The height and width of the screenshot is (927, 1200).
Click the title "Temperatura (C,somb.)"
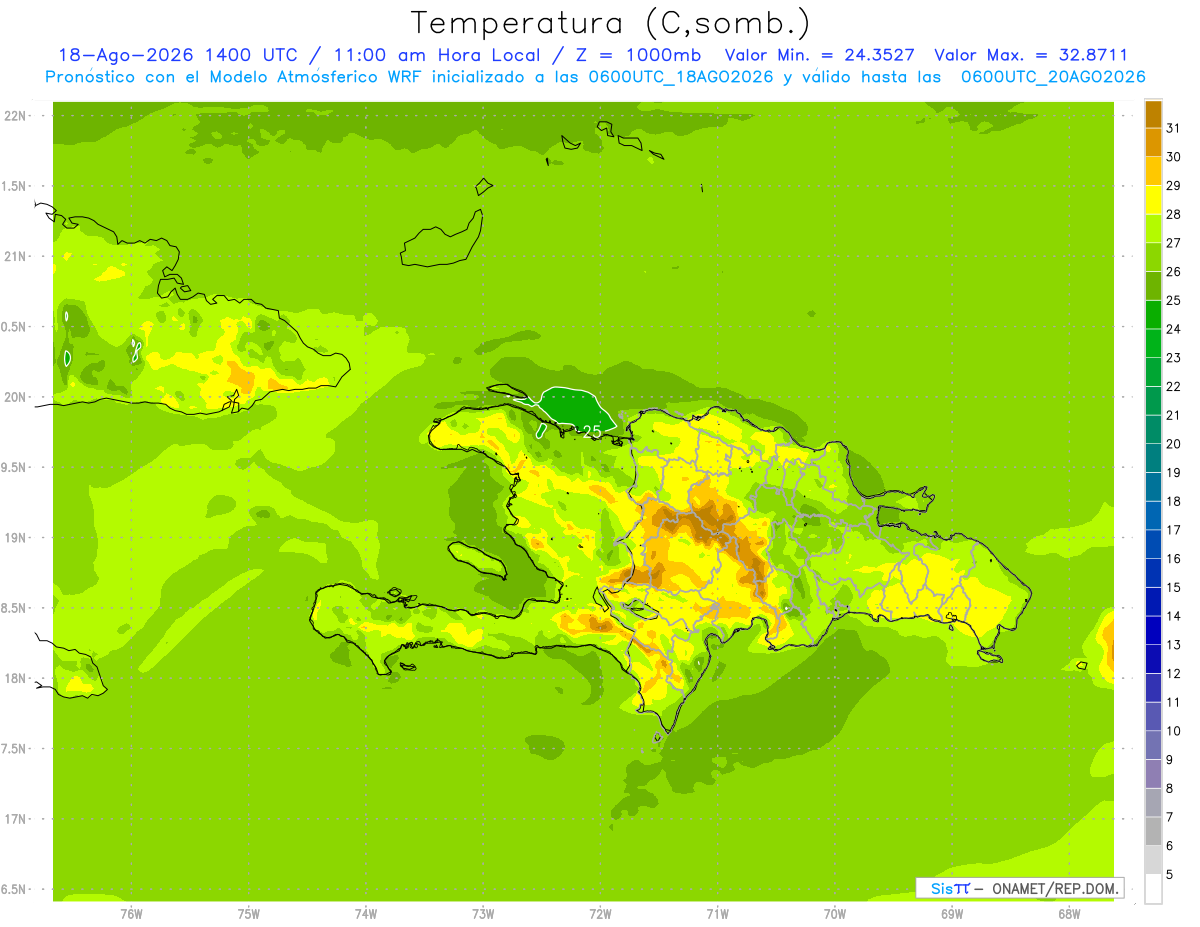coord(610,24)
